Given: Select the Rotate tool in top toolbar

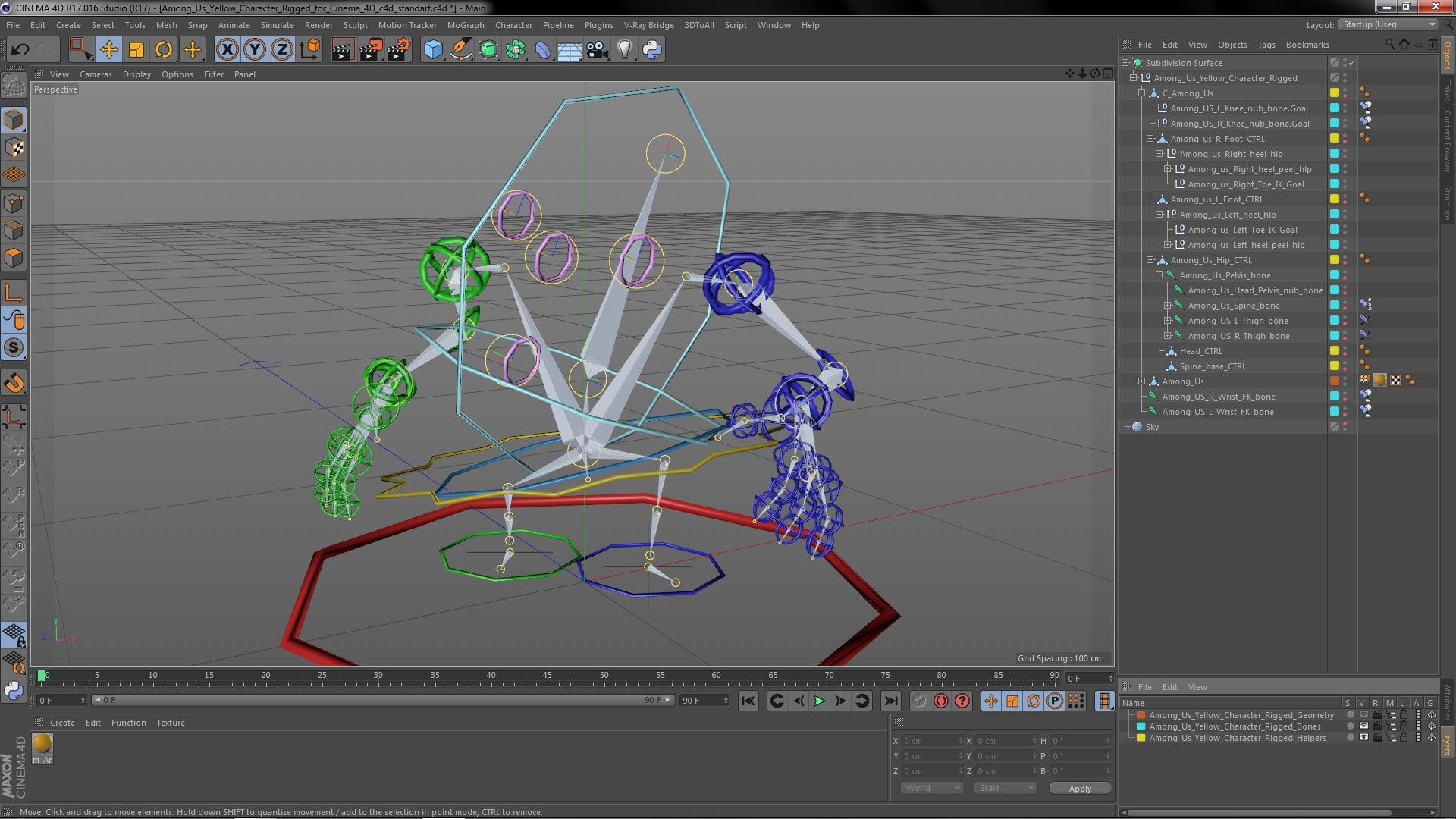Looking at the screenshot, I should (x=164, y=50).
